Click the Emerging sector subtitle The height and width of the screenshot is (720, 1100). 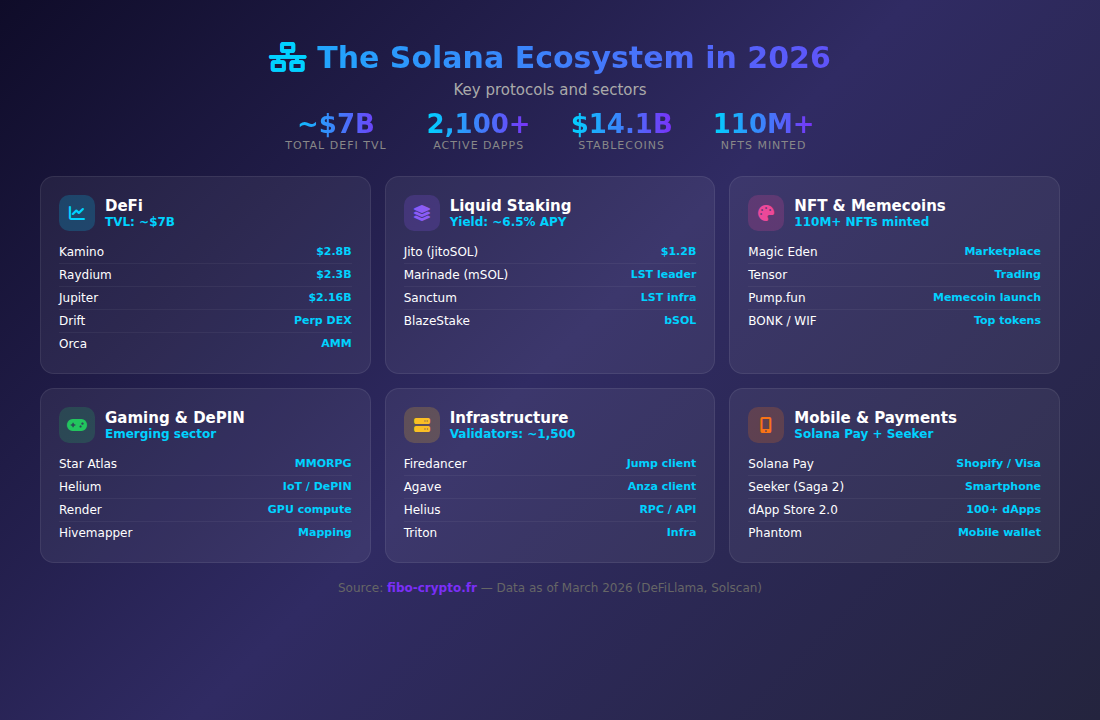click(160, 434)
